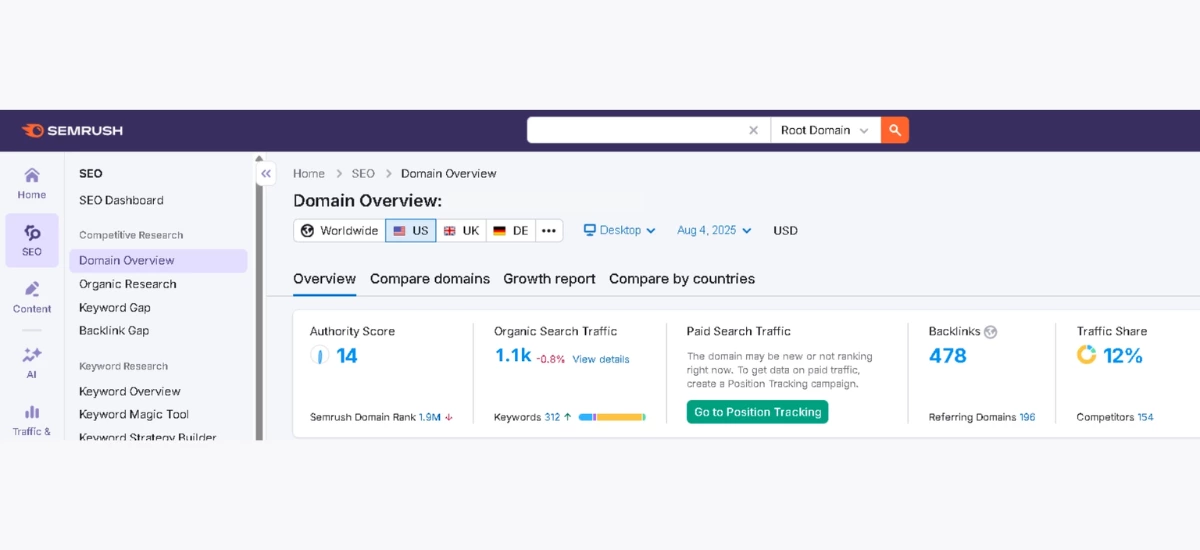The height and width of the screenshot is (550, 1200).
Task: Click the orange search magnifier button
Action: [895, 130]
